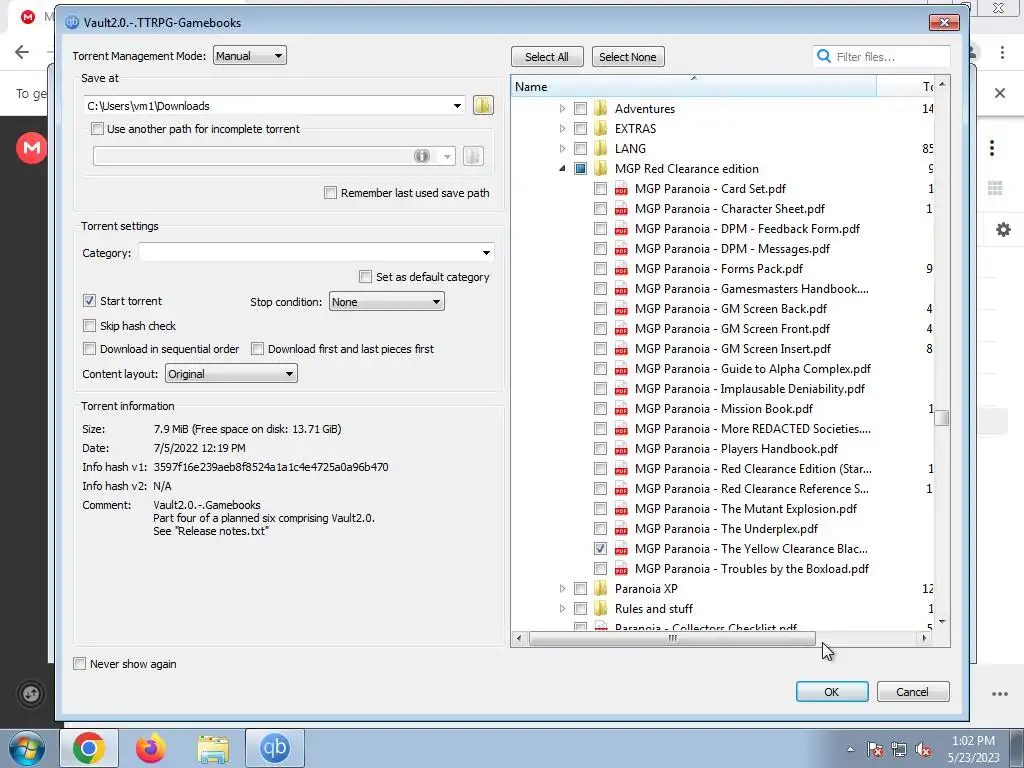
Task: Enable Use another path for incomplete torrent
Action: click(97, 129)
